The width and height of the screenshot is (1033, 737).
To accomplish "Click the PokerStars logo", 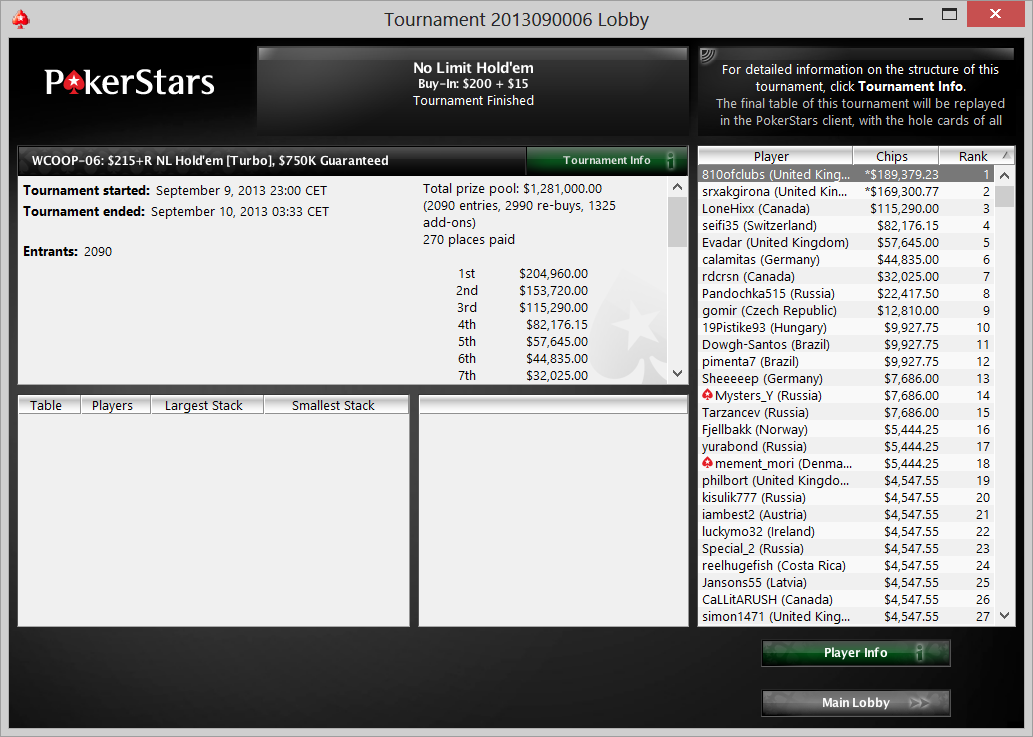I will pyautogui.click(x=130, y=82).
